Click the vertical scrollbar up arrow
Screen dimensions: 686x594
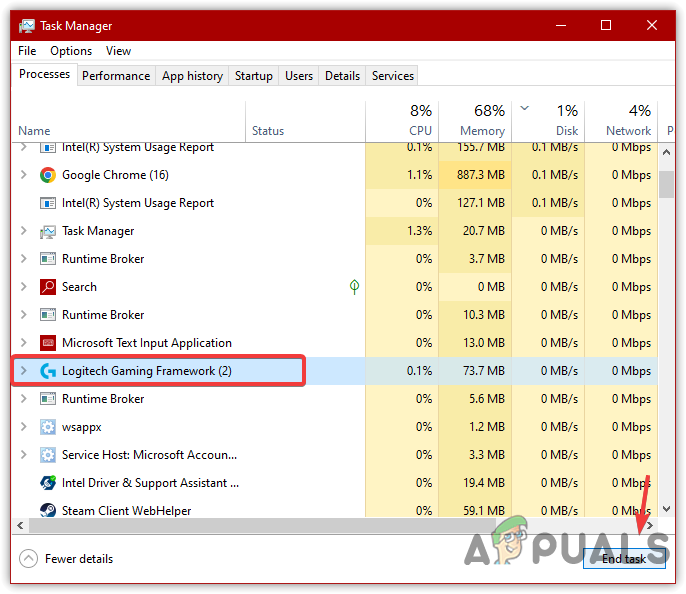click(666, 152)
